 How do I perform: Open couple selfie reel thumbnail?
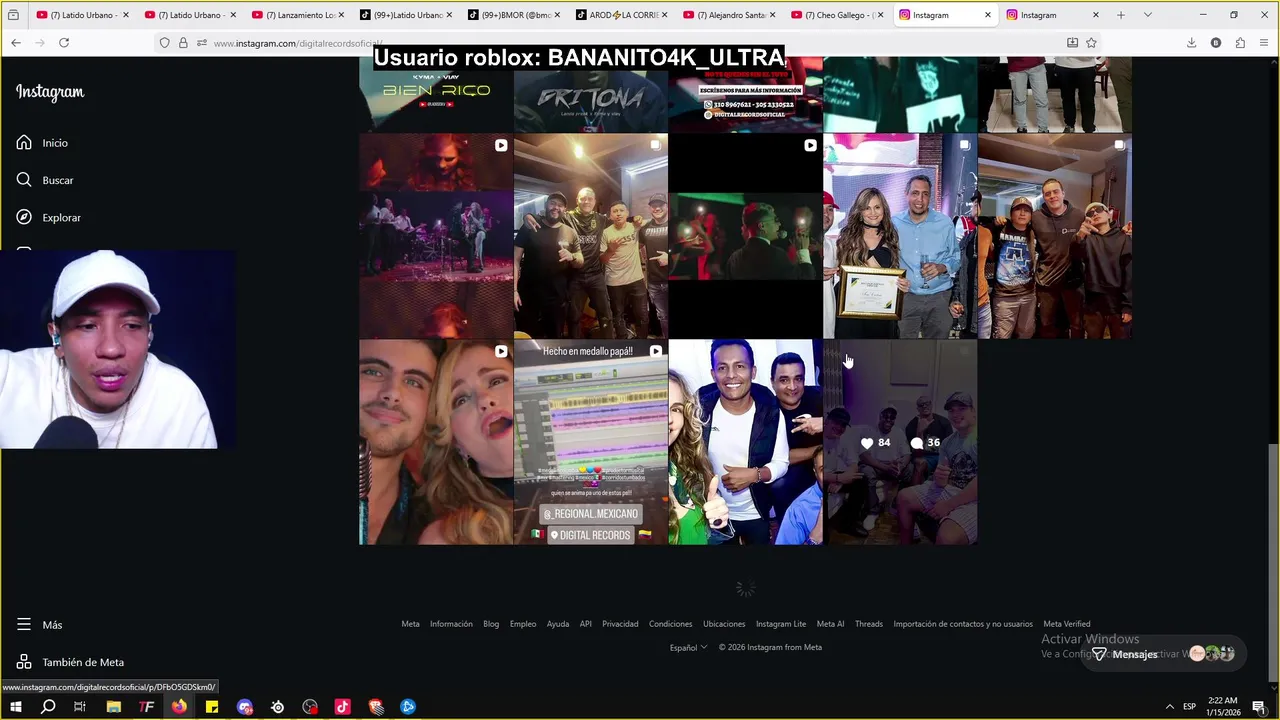click(x=436, y=442)
